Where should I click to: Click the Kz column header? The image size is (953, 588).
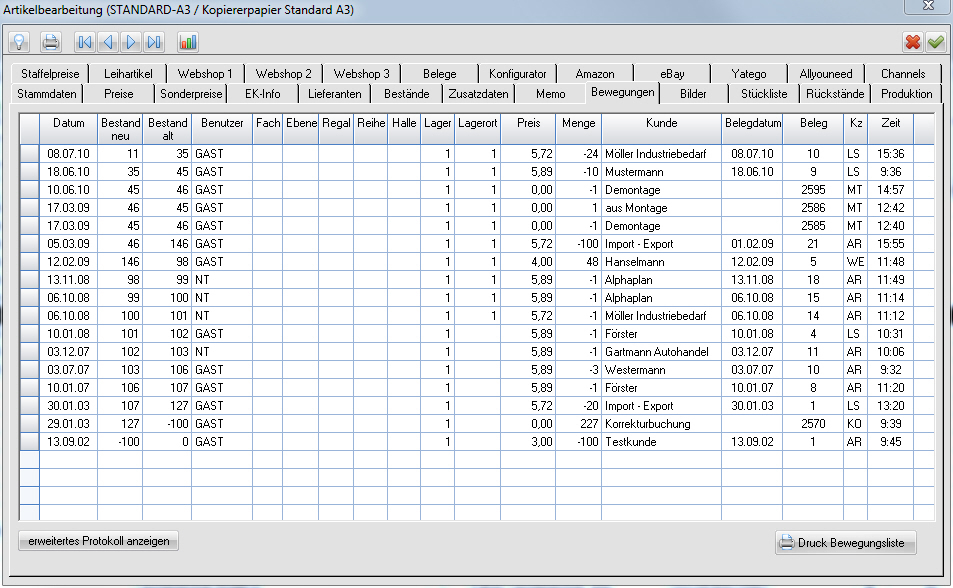856,129
